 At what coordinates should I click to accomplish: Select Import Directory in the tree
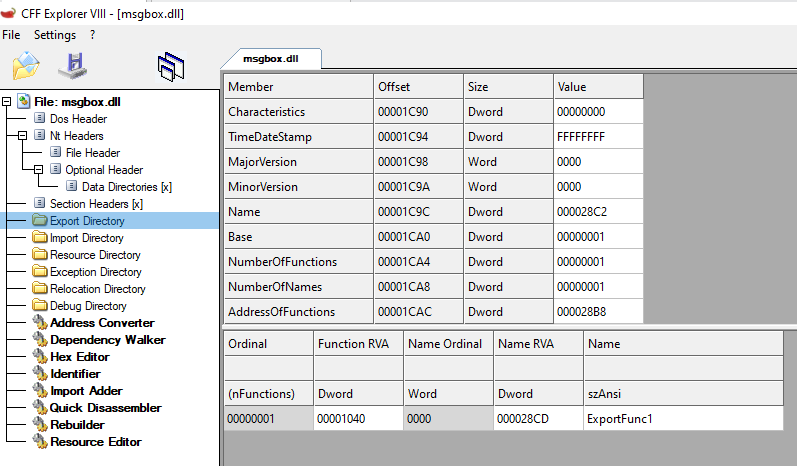(86, 238)
